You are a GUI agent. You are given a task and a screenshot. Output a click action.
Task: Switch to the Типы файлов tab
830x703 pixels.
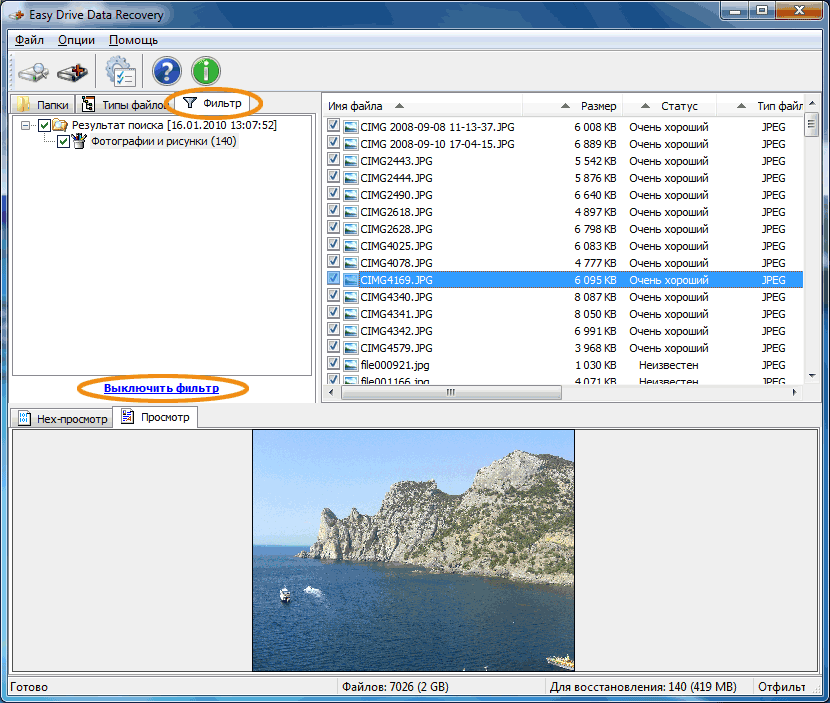[123, 105]
